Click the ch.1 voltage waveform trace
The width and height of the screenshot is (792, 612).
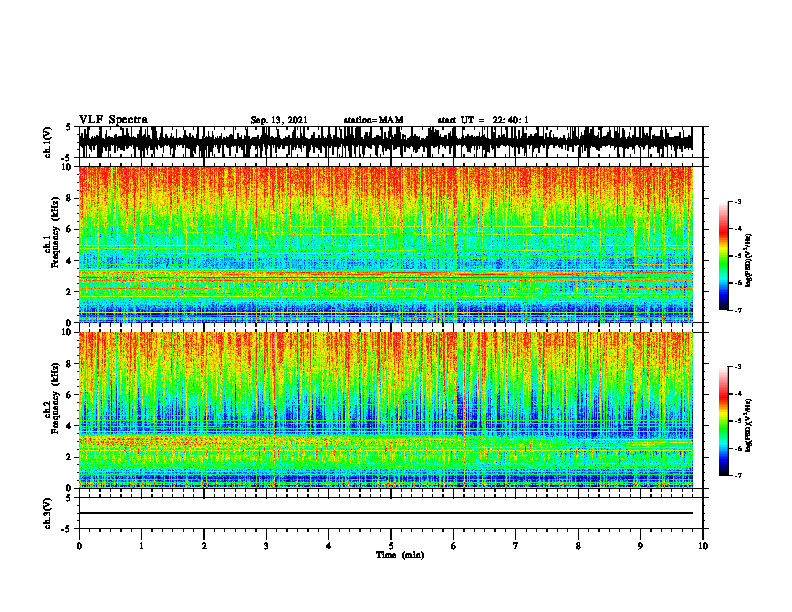385,142
